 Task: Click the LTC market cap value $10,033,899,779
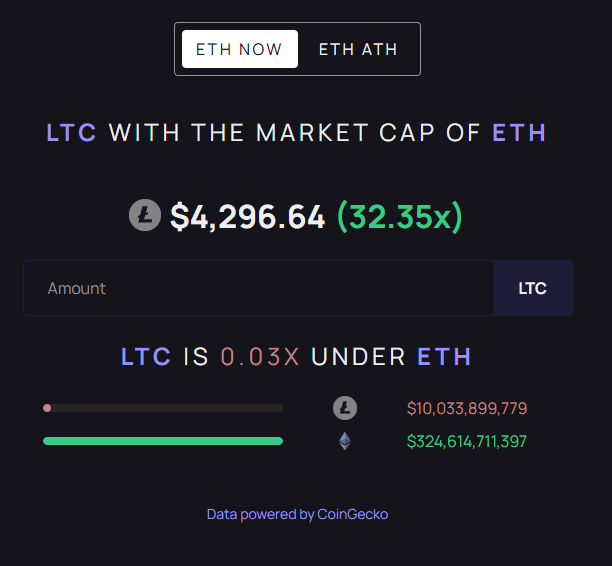pyautogui.click(x=467, y=408)
